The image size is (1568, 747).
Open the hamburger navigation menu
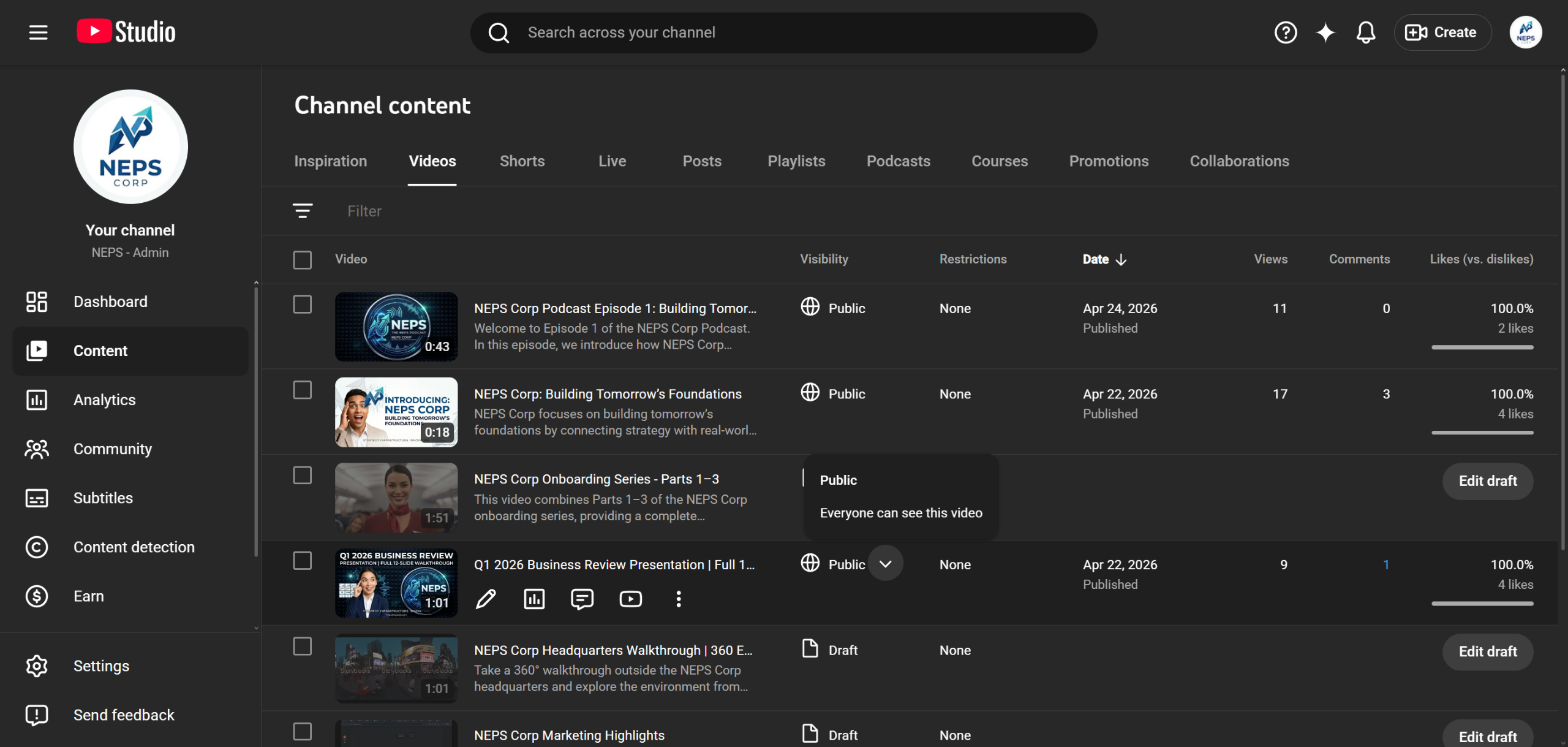pos(38,32)
